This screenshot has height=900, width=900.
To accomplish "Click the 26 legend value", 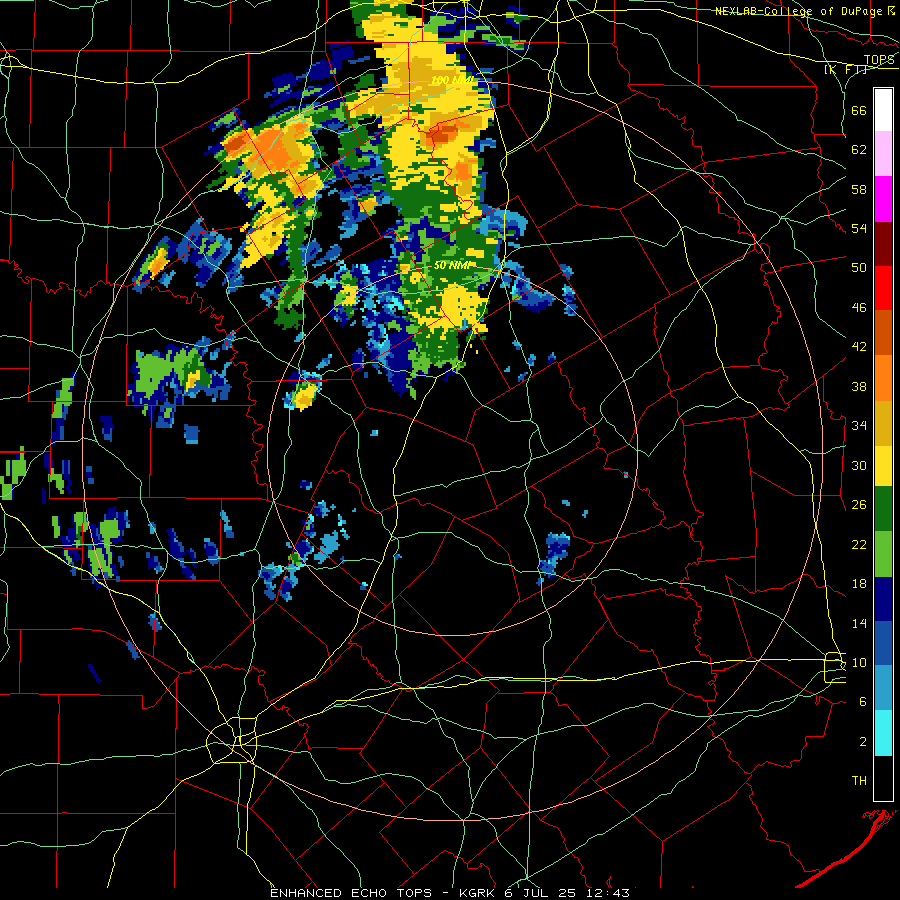I will pyautogui.click(x=859, y=505).
